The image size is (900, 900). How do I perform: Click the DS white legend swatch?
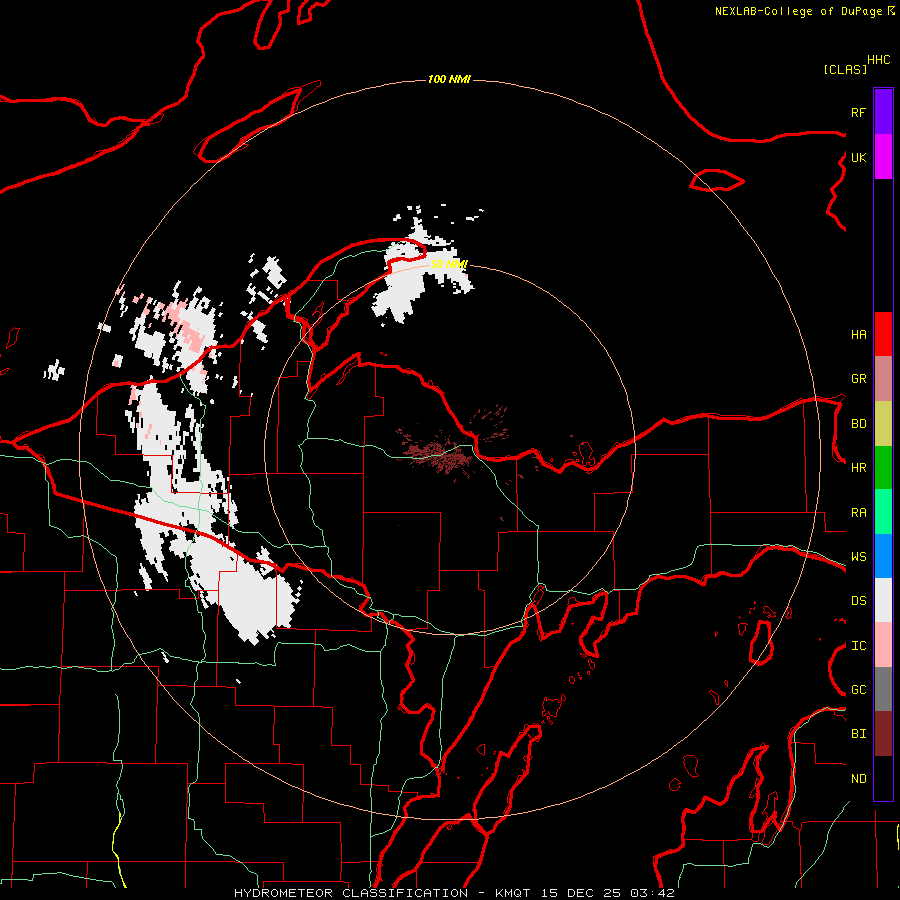883,600
